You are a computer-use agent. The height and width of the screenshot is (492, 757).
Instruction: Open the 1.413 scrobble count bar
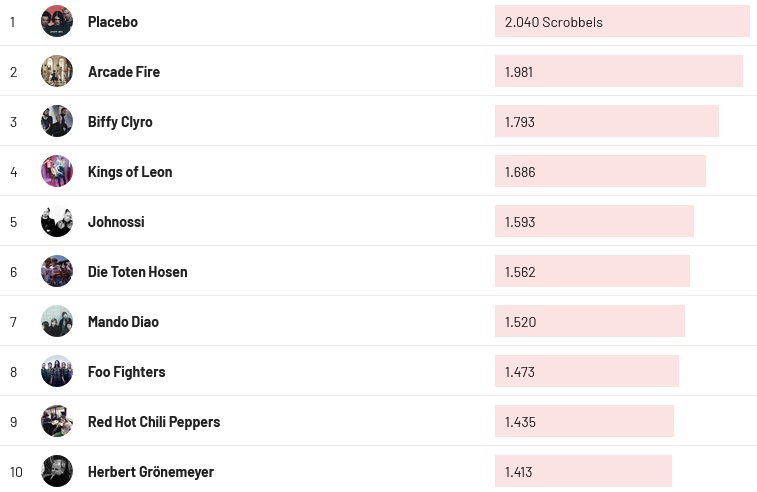pos(583,472)
